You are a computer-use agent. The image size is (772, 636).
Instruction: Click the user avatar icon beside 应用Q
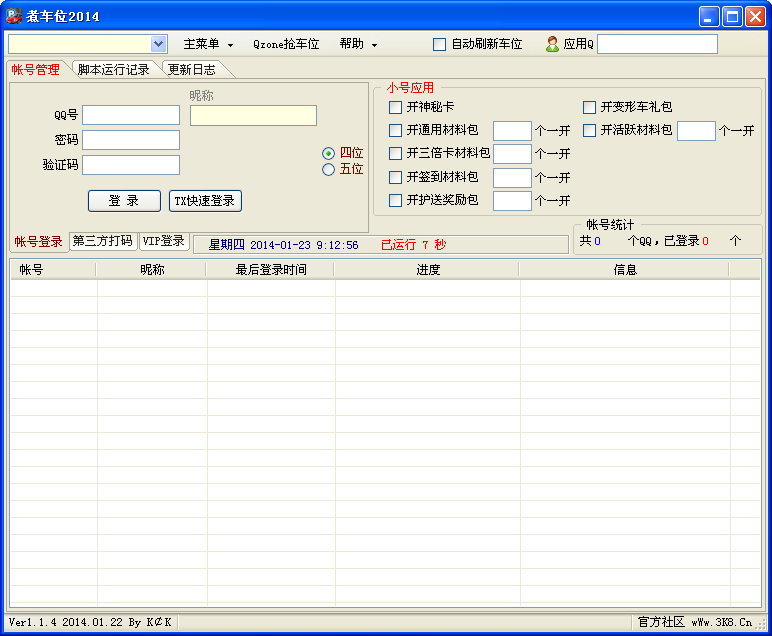click(552, 44)
